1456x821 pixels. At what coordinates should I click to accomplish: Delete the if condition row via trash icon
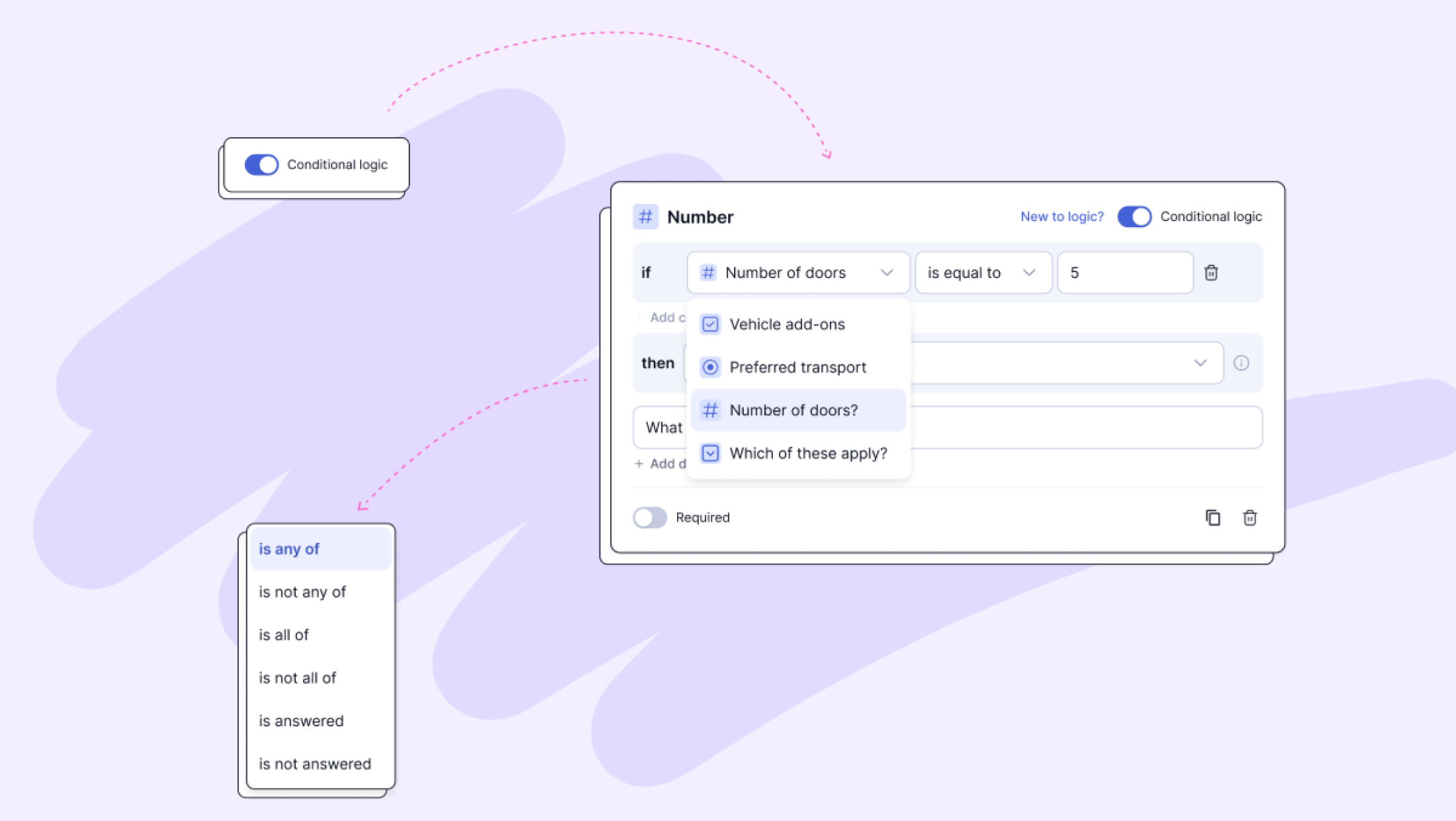click(x=1212, y=273)
